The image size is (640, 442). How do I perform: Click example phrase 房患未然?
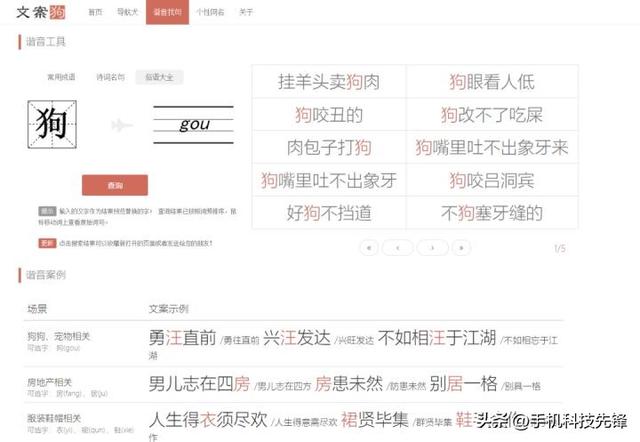coord(349,384)
